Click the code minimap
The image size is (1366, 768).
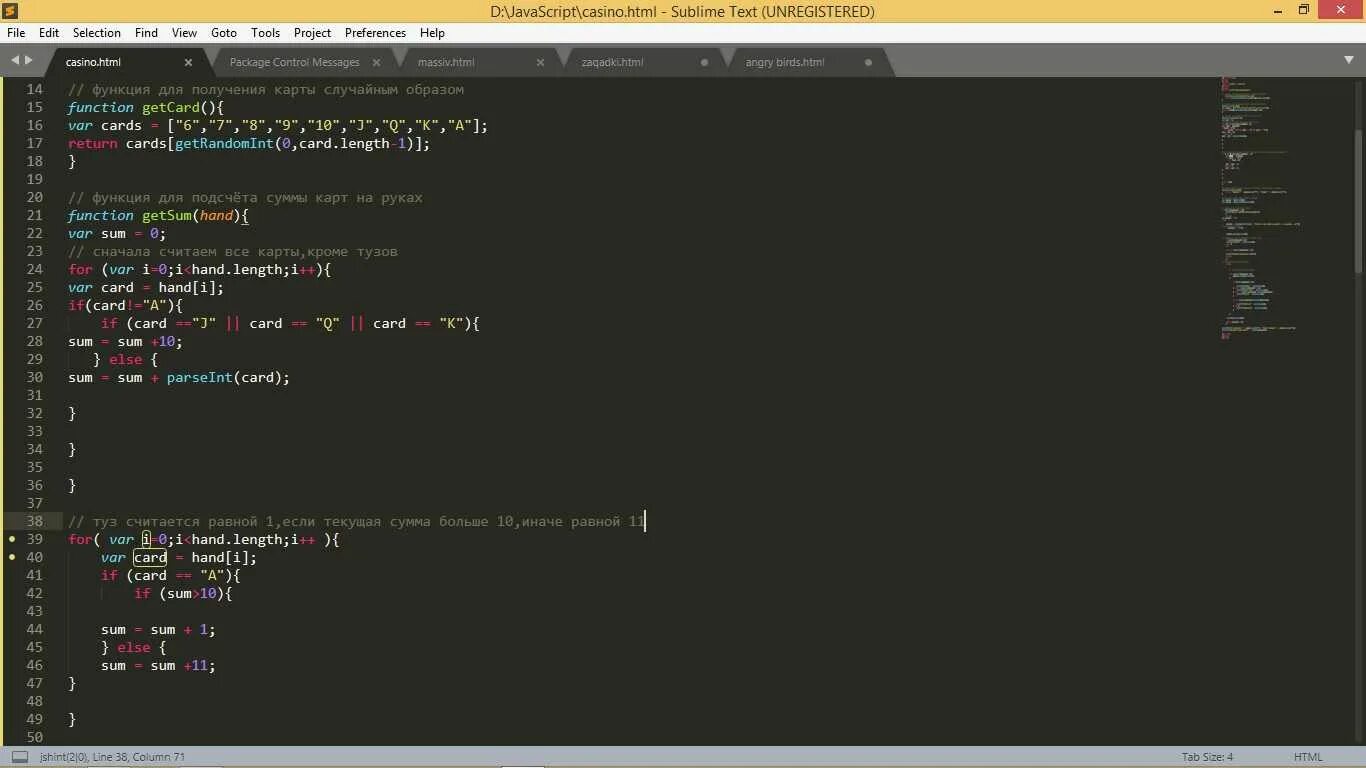point(1260,210)
